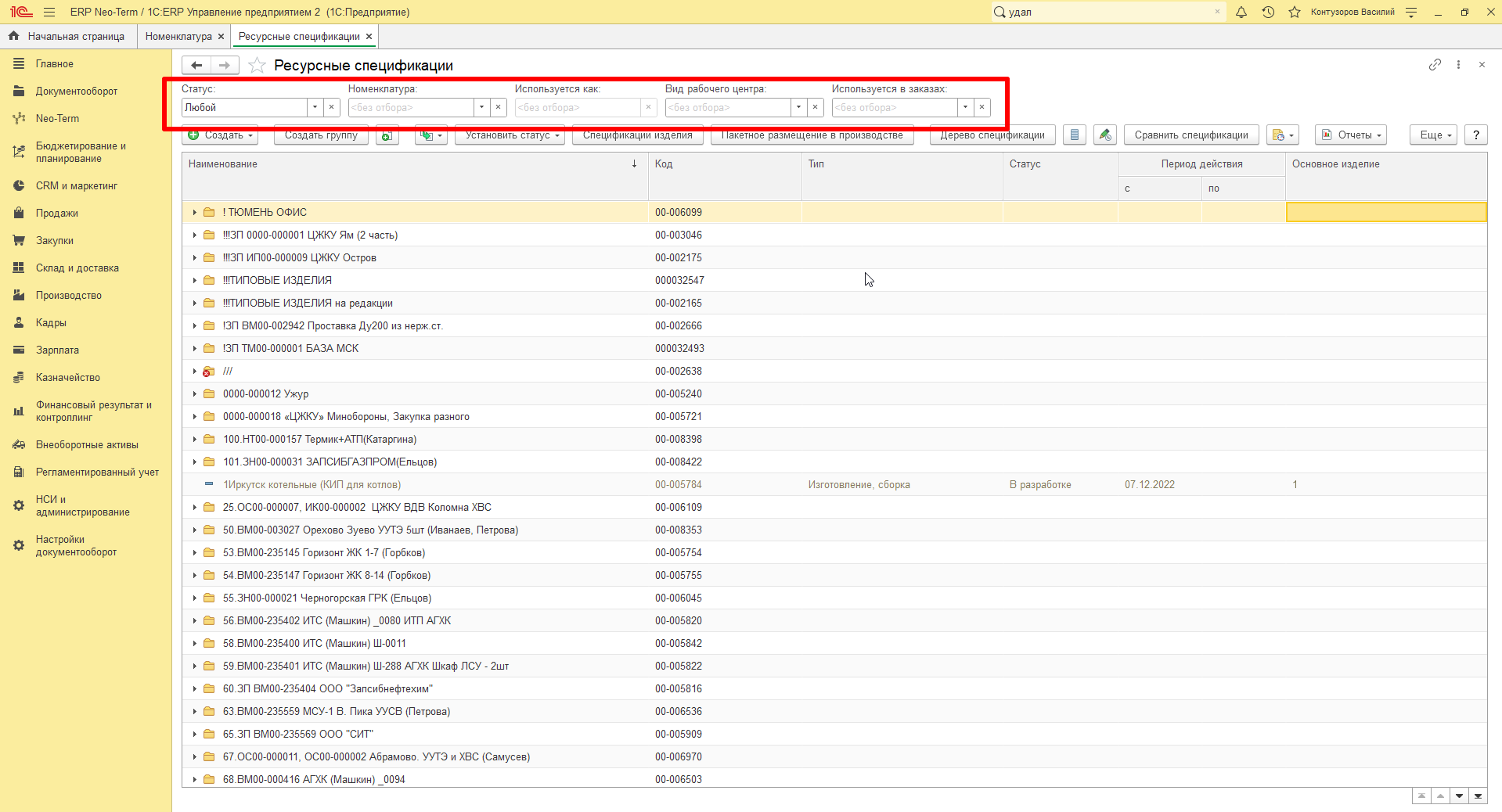Screen dimensions: 1502x812
Task: Open Производство section in sidebar
Action: pyautogui.click(x=69, y=295)
